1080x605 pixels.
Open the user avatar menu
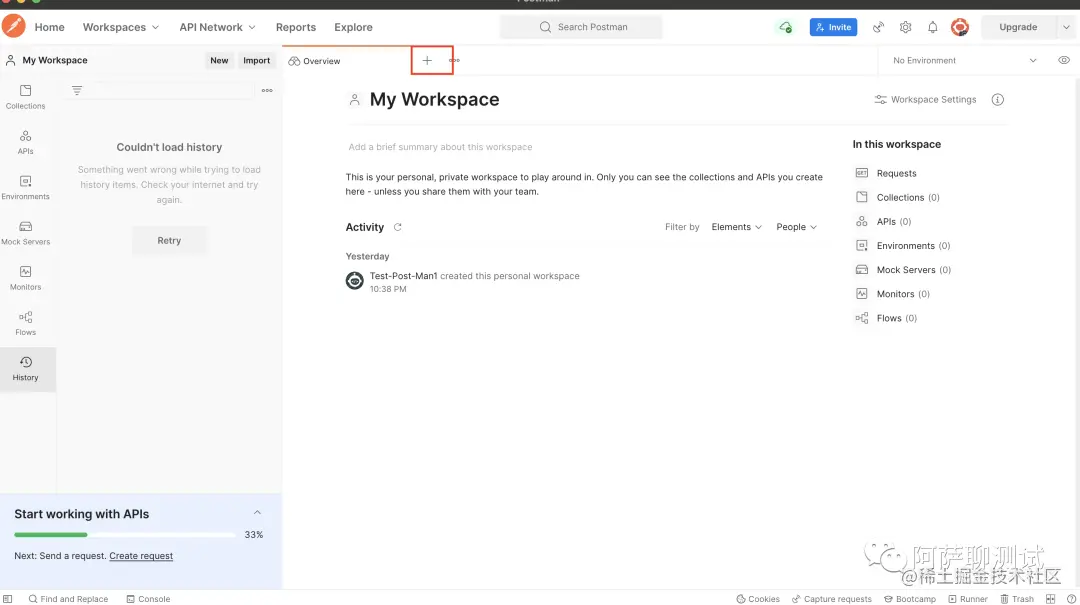[x=959, y=27]
